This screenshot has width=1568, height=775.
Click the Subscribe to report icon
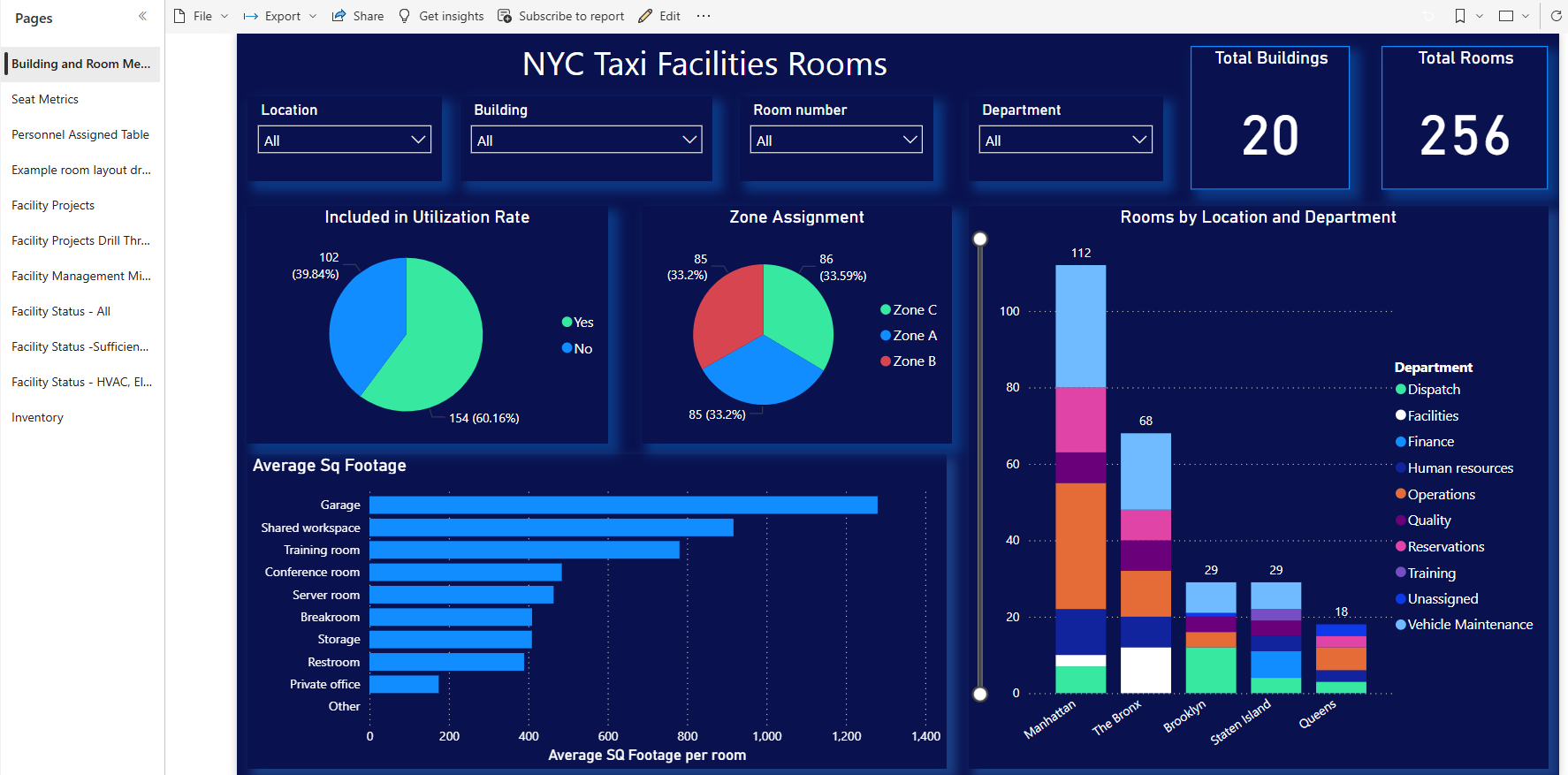[505, 16]
